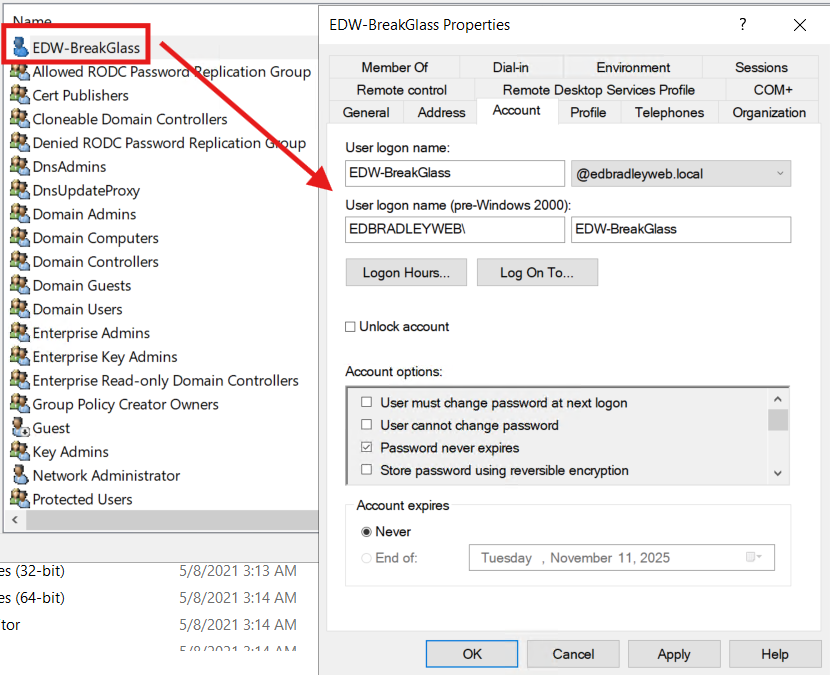Select the Enterprise Admins group icon
The width and height of the screenshot is (830, 675).
20,332
